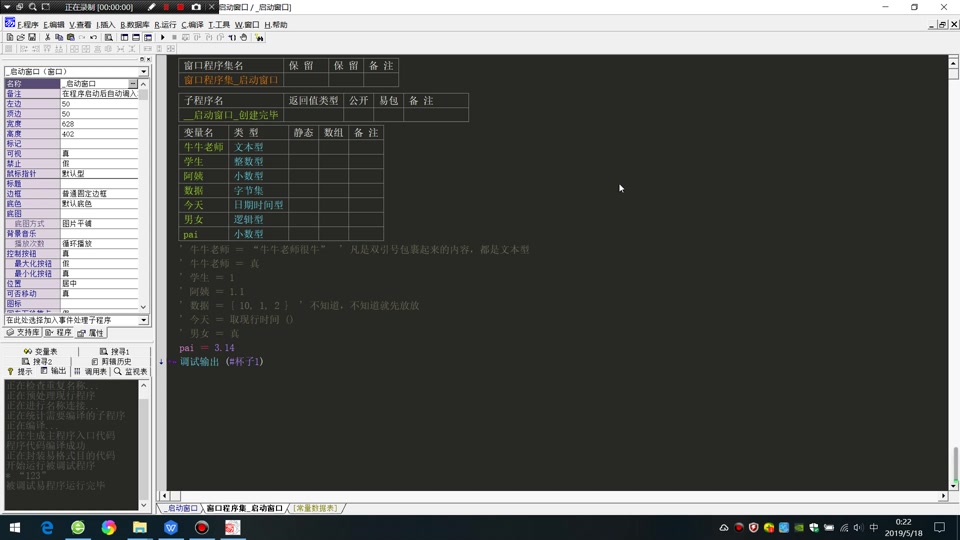Switch to the [常量数据表] document tab
This screenshot has width=960, height=540.
tap(315, 508)
